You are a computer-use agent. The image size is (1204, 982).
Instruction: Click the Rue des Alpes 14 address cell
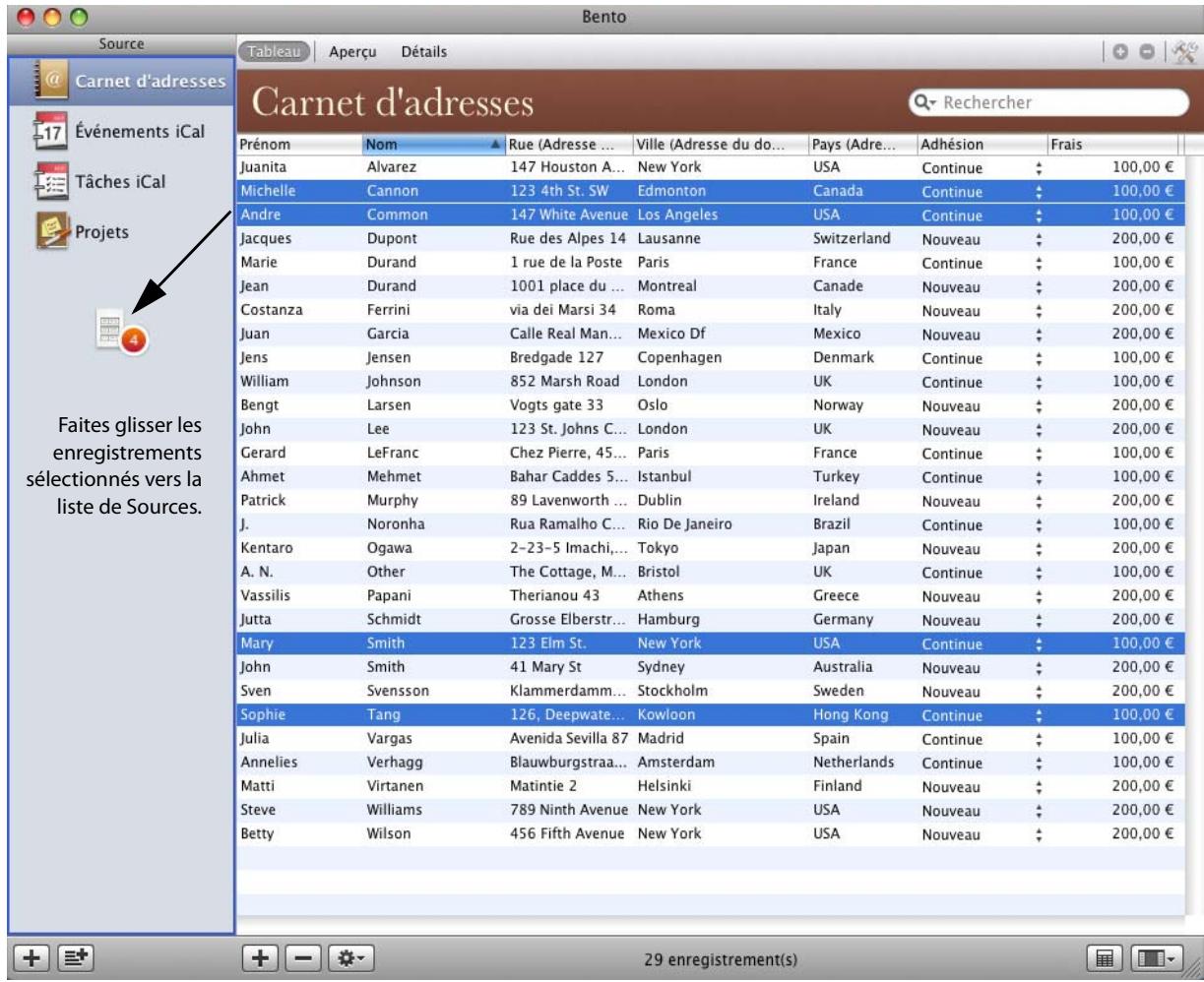click(x=568, y=238)
